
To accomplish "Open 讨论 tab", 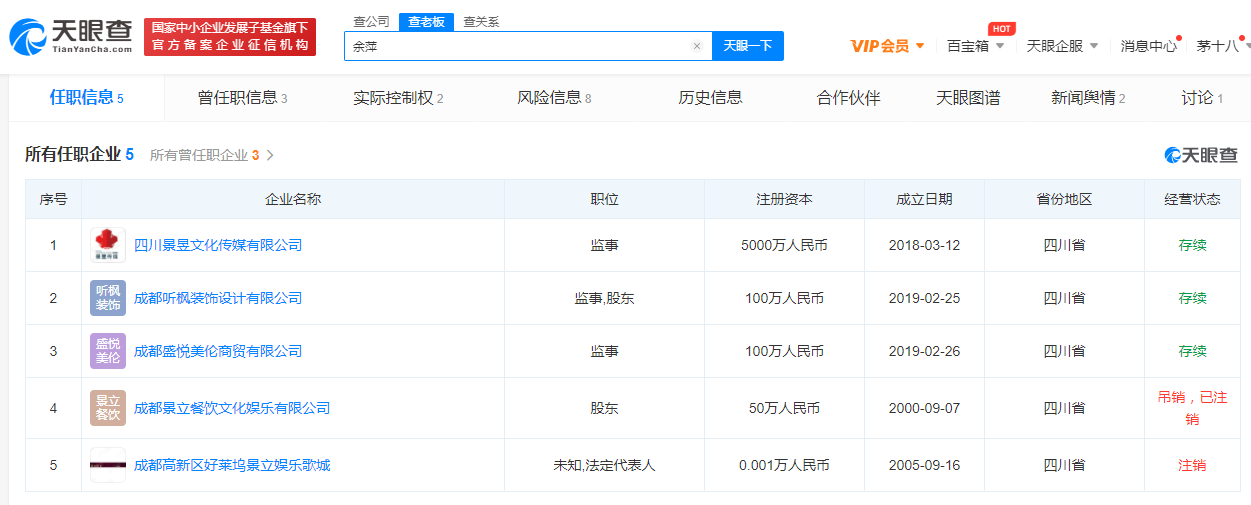I will (x=1201, y=97).
